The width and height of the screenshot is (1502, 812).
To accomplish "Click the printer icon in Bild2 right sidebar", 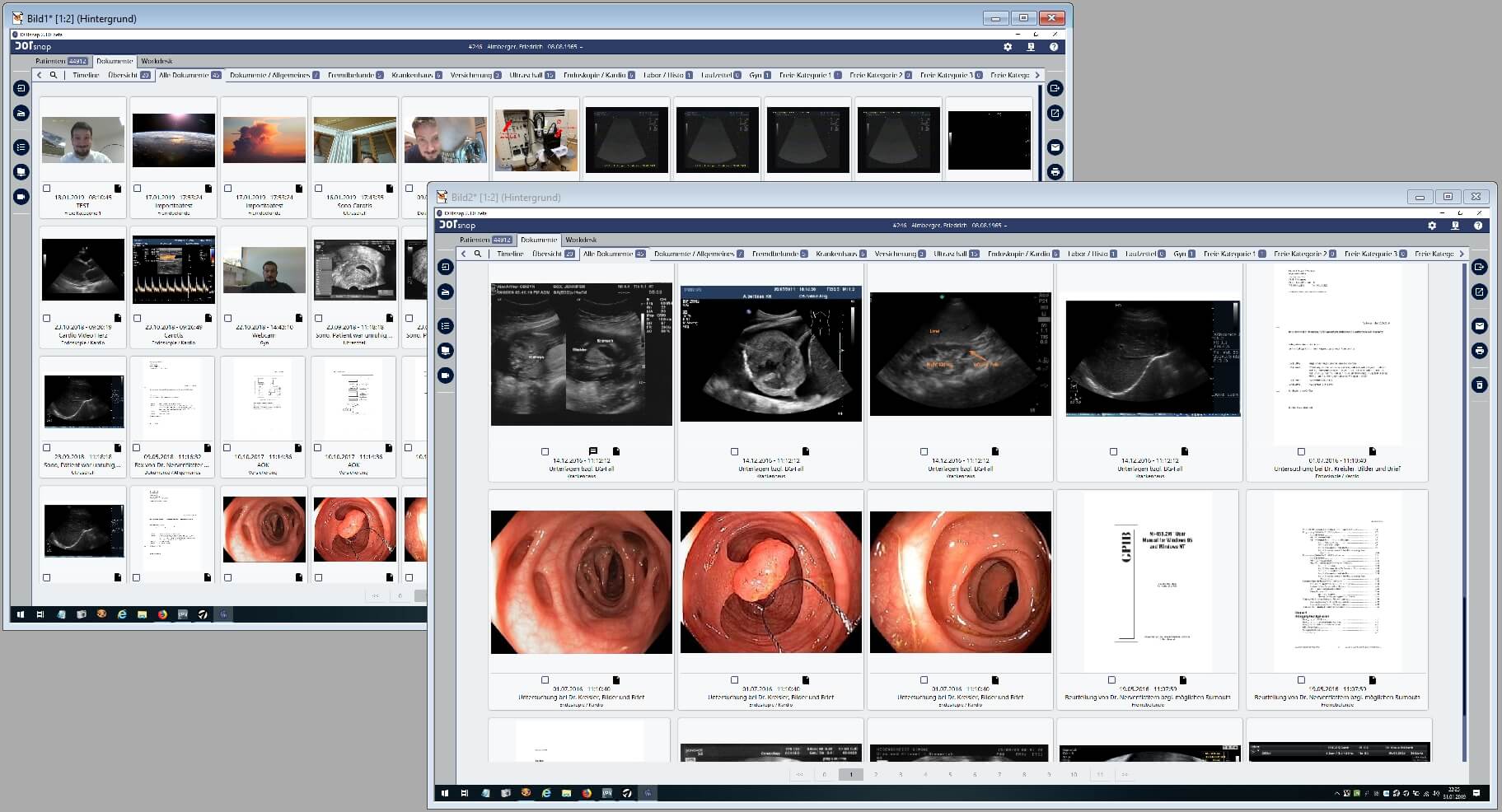I will tap(1480, 351).
